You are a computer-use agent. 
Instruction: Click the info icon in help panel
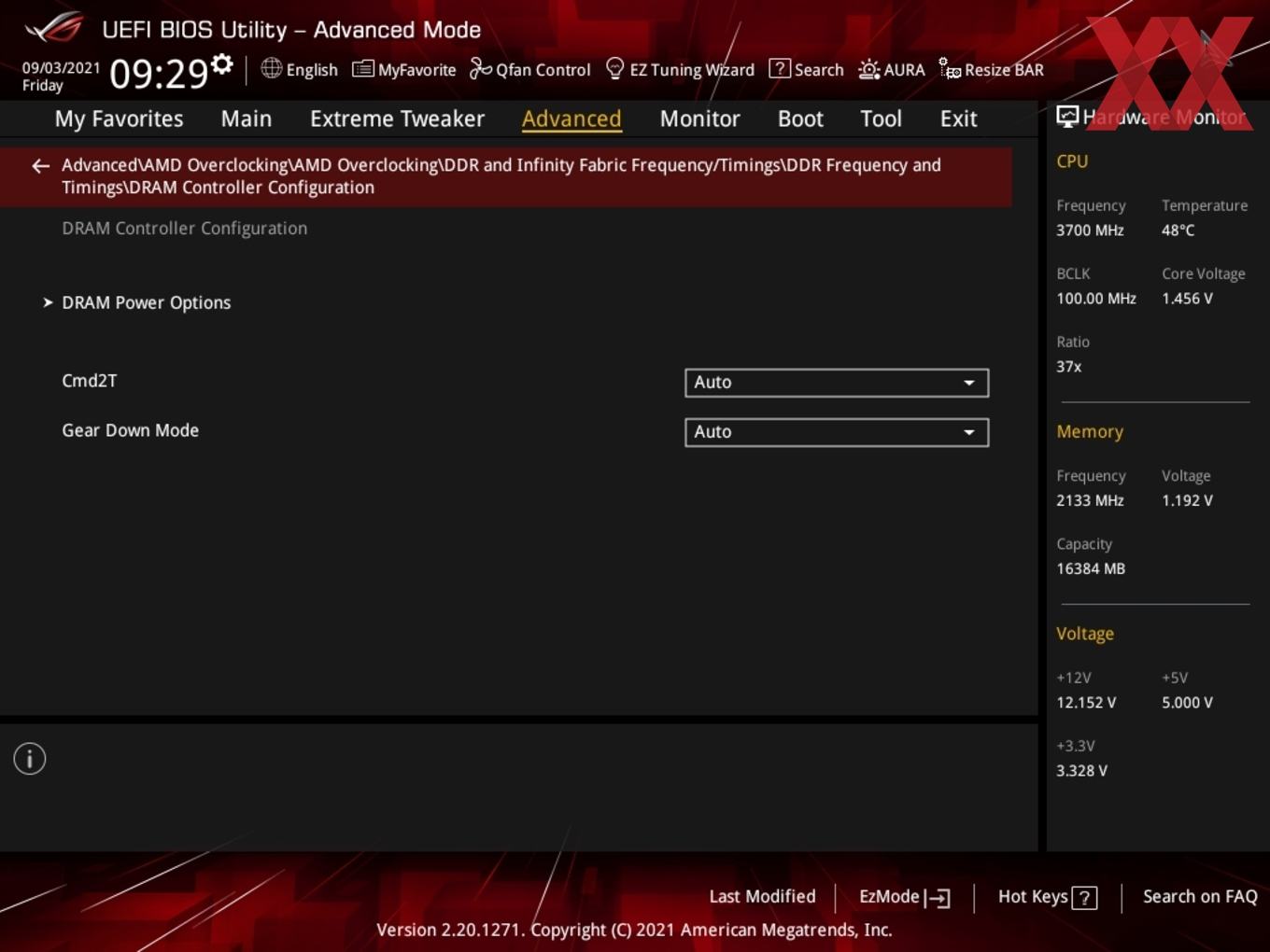(x=30, y=759)
